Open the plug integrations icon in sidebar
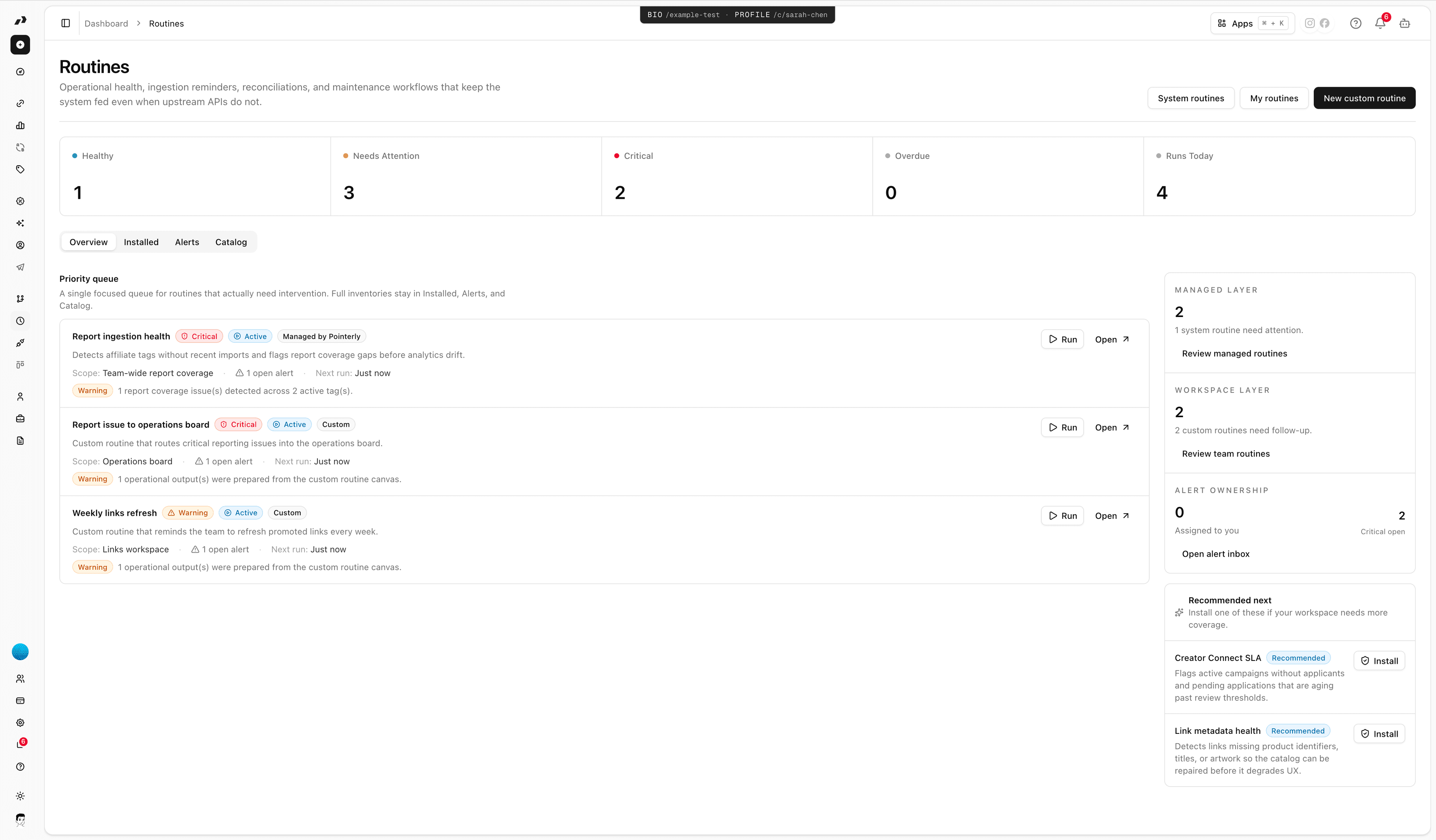 (20, 343)
